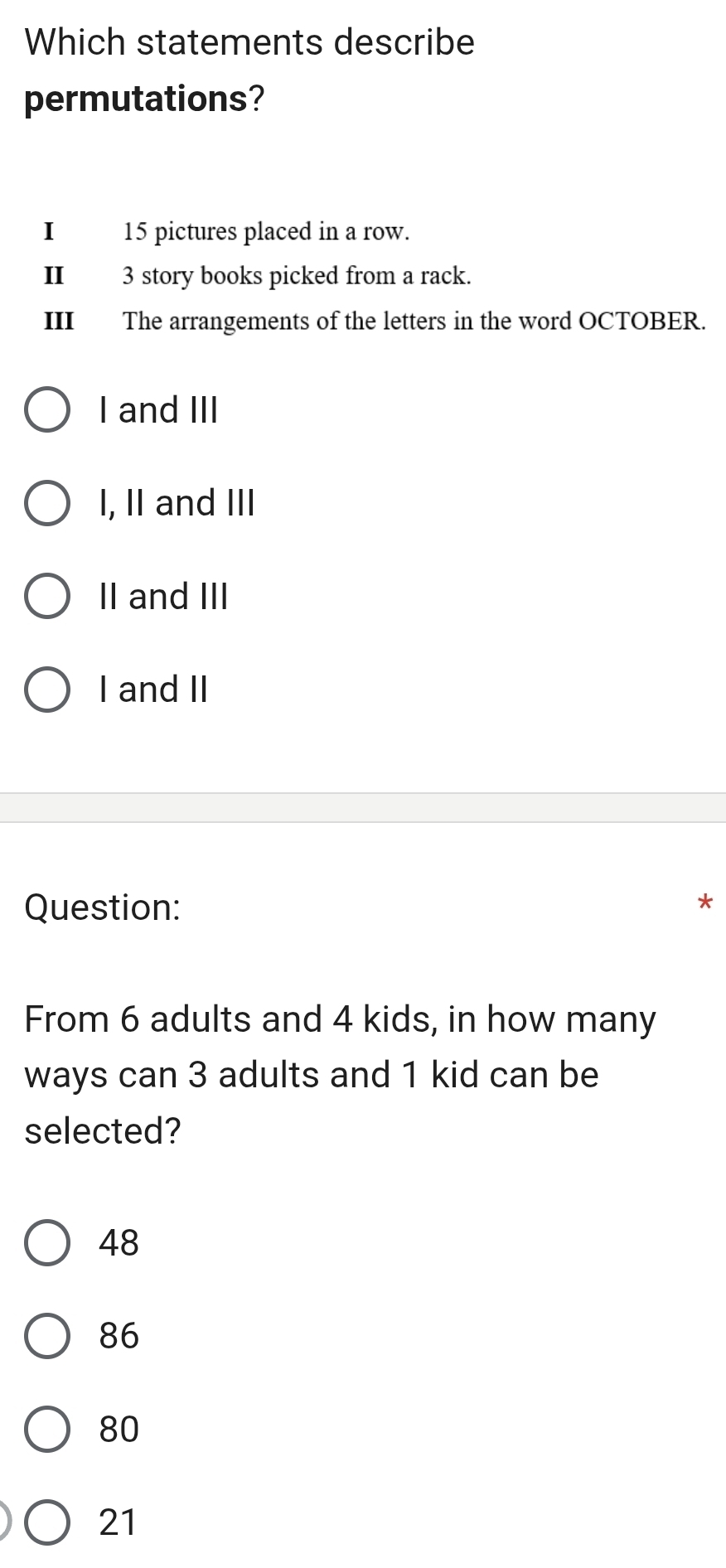Click the "I, II and III" option label text

(x=177, y=503)
